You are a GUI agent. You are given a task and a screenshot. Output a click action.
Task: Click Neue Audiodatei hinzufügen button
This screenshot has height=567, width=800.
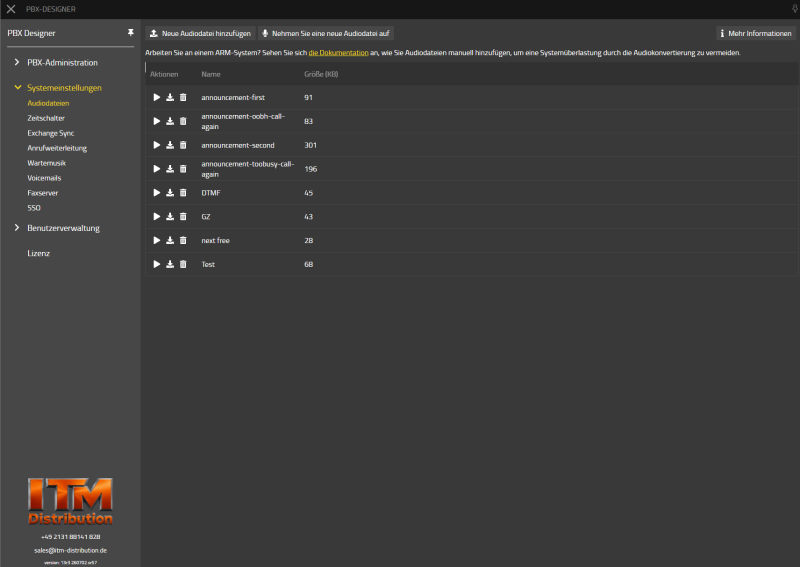[201, 33]
